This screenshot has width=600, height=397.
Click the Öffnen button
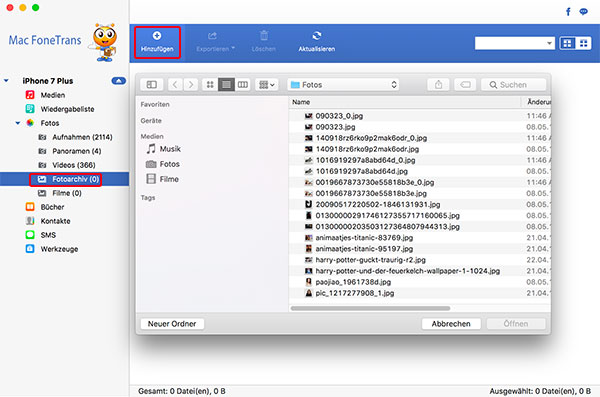pyautogui.click(x=516, y=324)
